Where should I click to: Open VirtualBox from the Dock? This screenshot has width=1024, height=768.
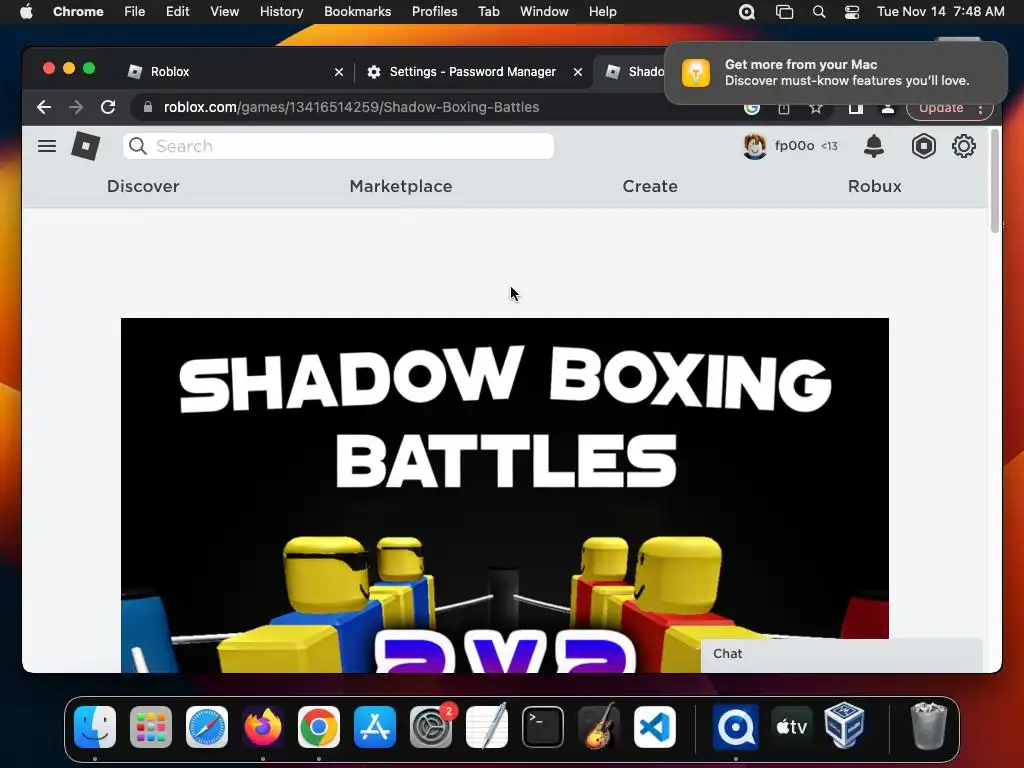(x=844, y=726)
